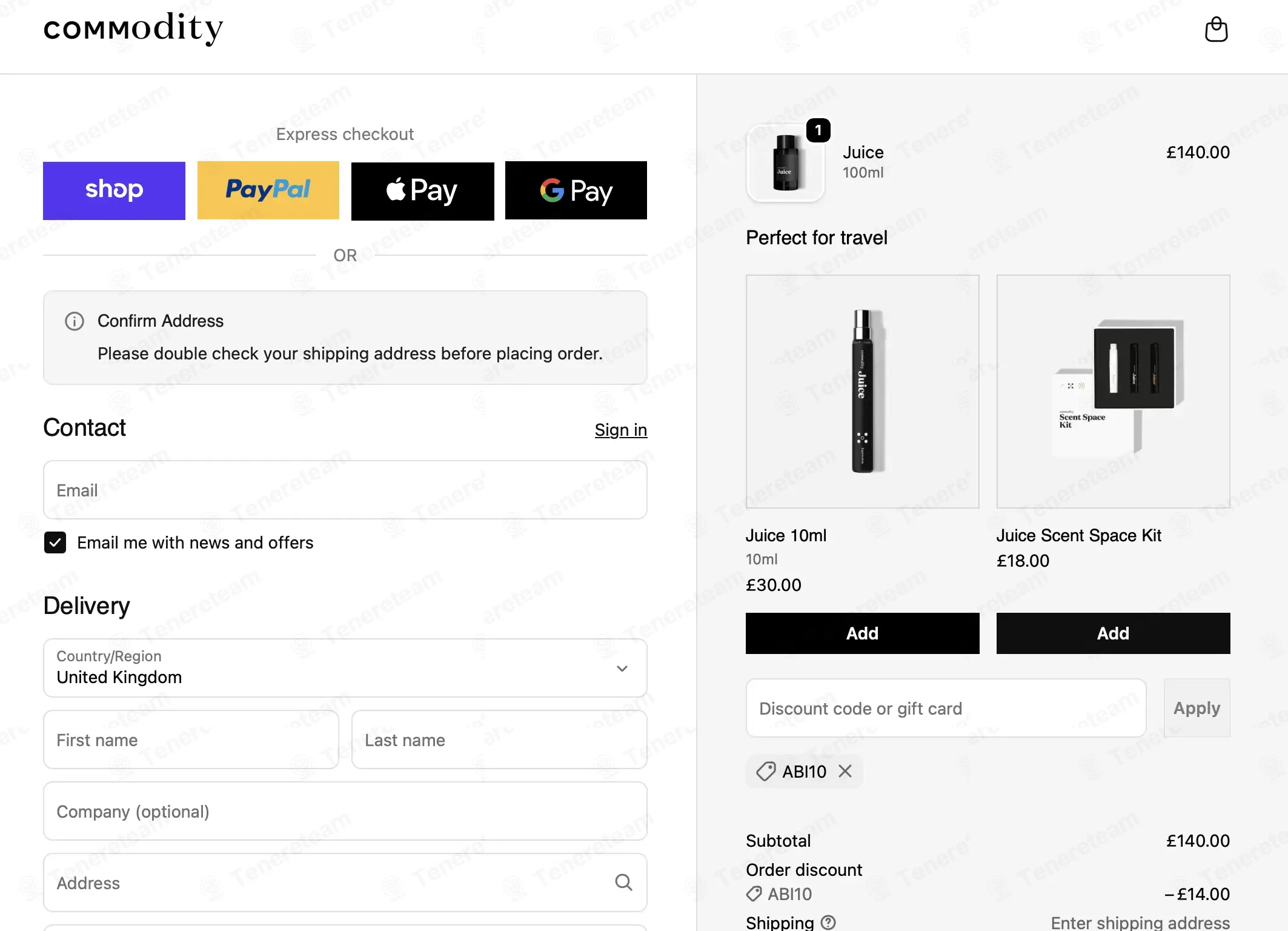1288x931 pixels.
Task: Choose PayPal express checkout
Action: (x=268, y=190)
